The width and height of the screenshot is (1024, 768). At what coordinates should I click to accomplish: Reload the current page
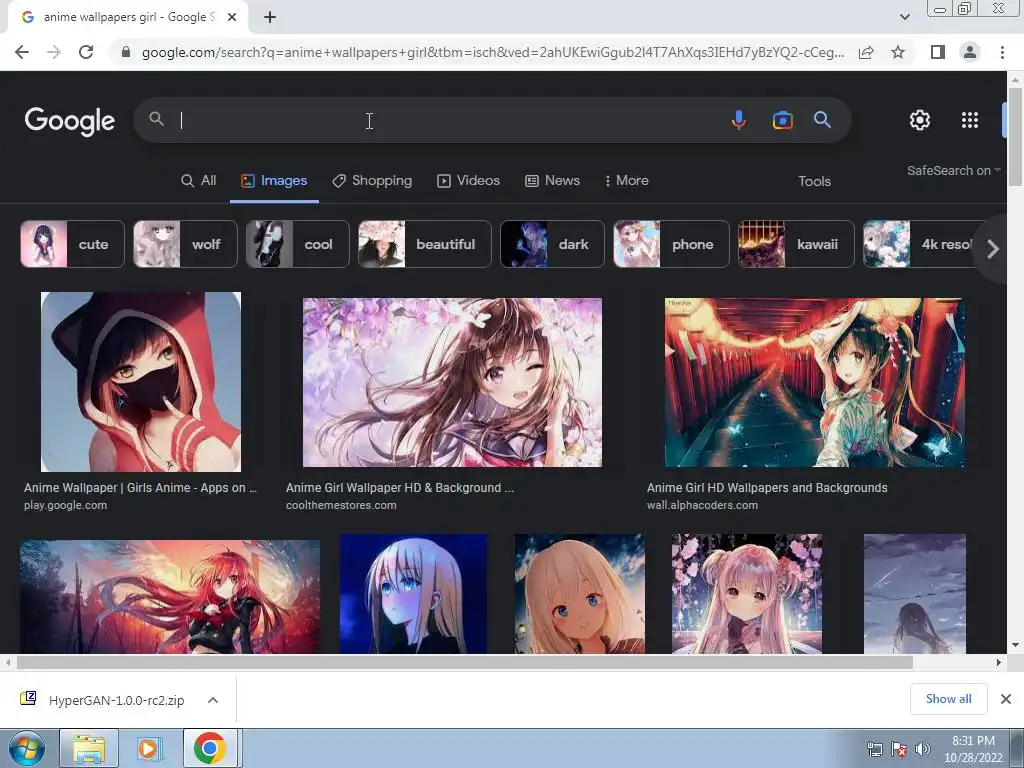pos(86,52)
